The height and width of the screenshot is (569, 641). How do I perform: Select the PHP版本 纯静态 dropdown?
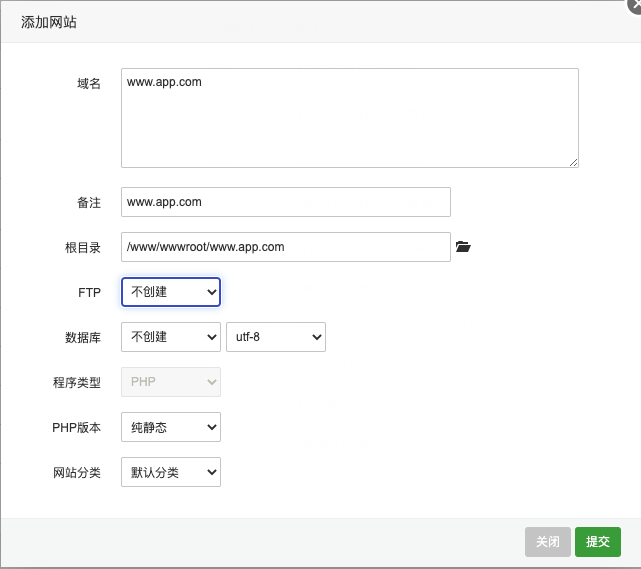coord(170,428)
